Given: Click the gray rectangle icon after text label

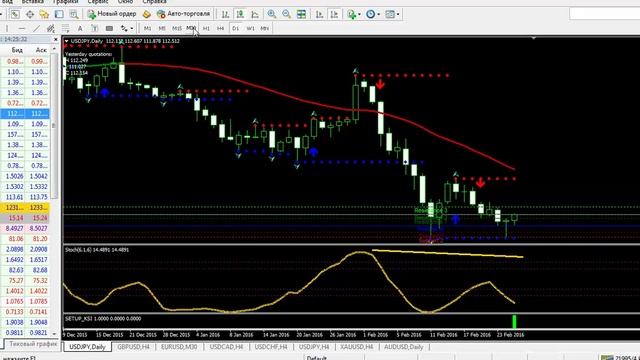Looking at the screenshot, I should pos(109,28).
